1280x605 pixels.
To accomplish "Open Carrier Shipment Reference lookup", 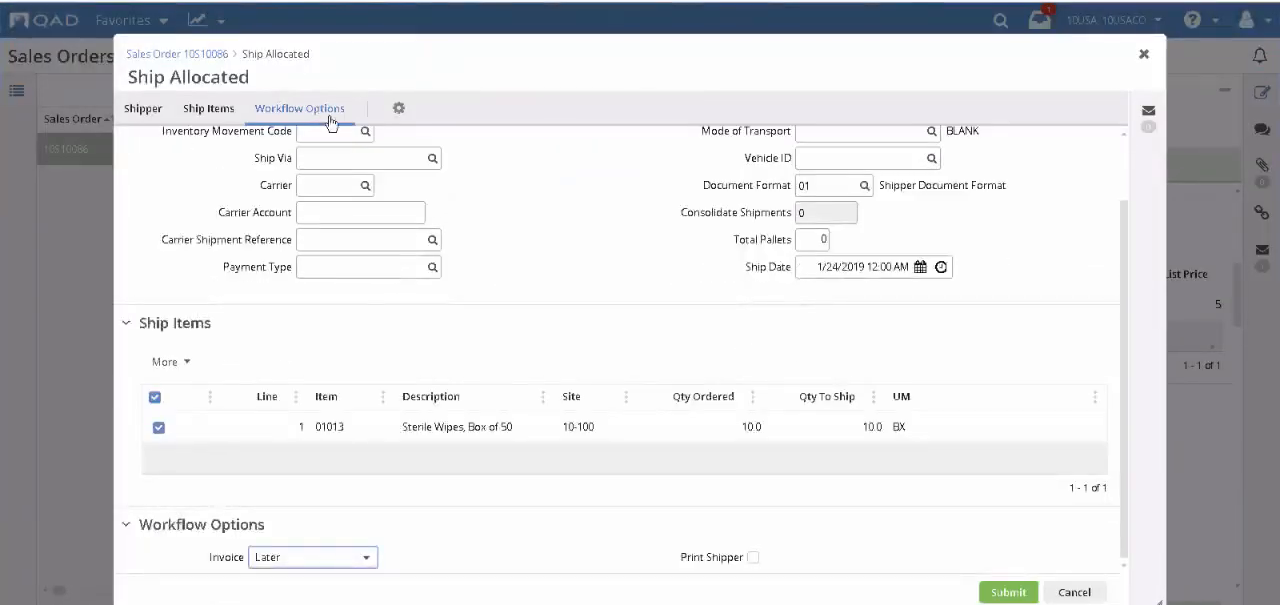I will coord(432,240).
